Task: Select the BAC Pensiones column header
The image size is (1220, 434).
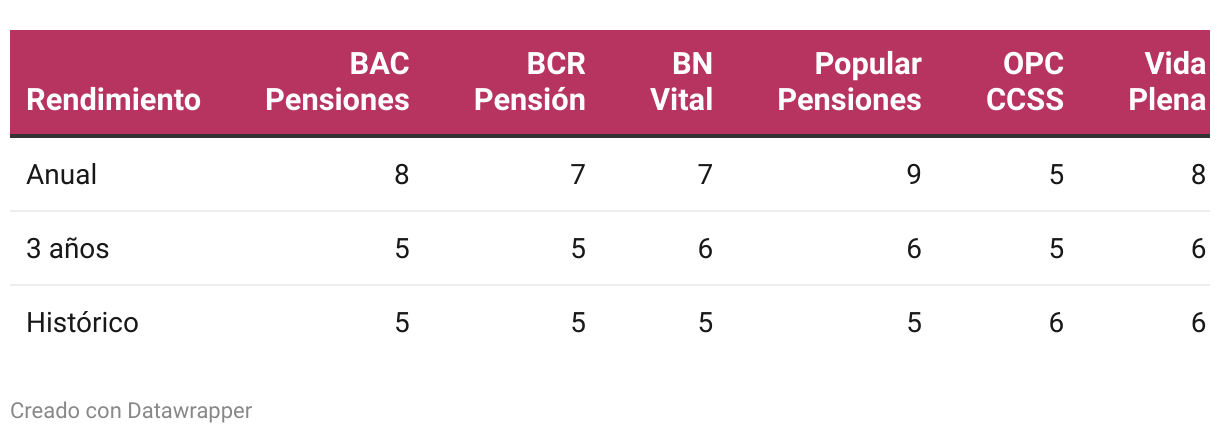Action: [337, 82]
